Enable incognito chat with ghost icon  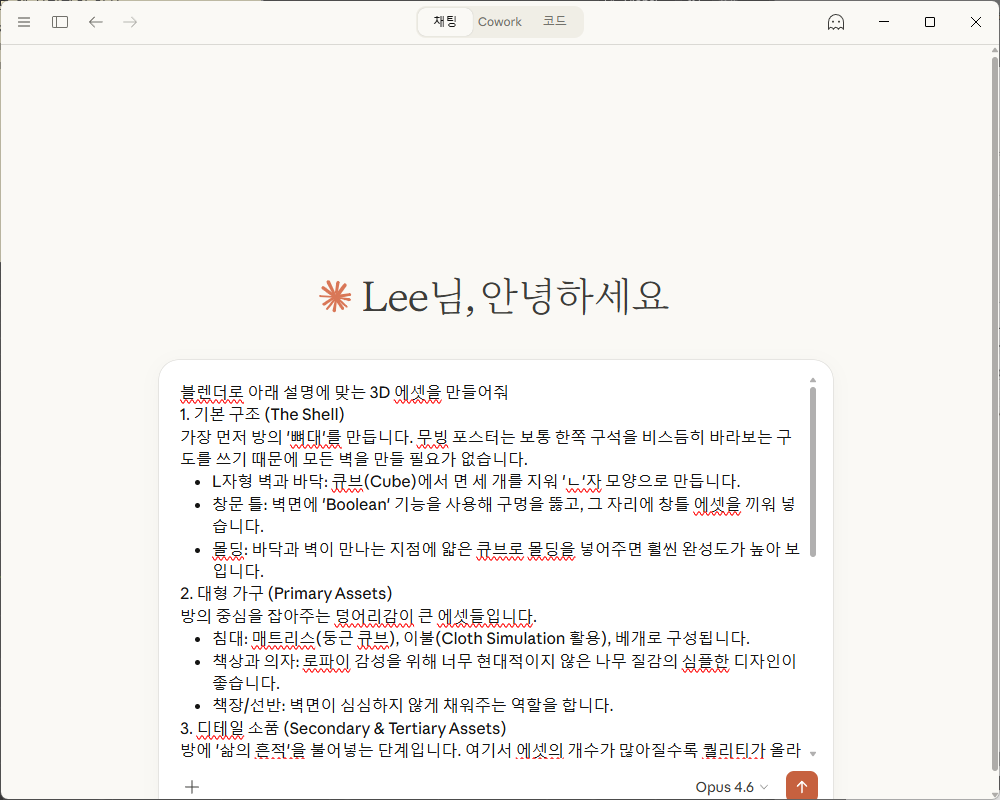836,22
